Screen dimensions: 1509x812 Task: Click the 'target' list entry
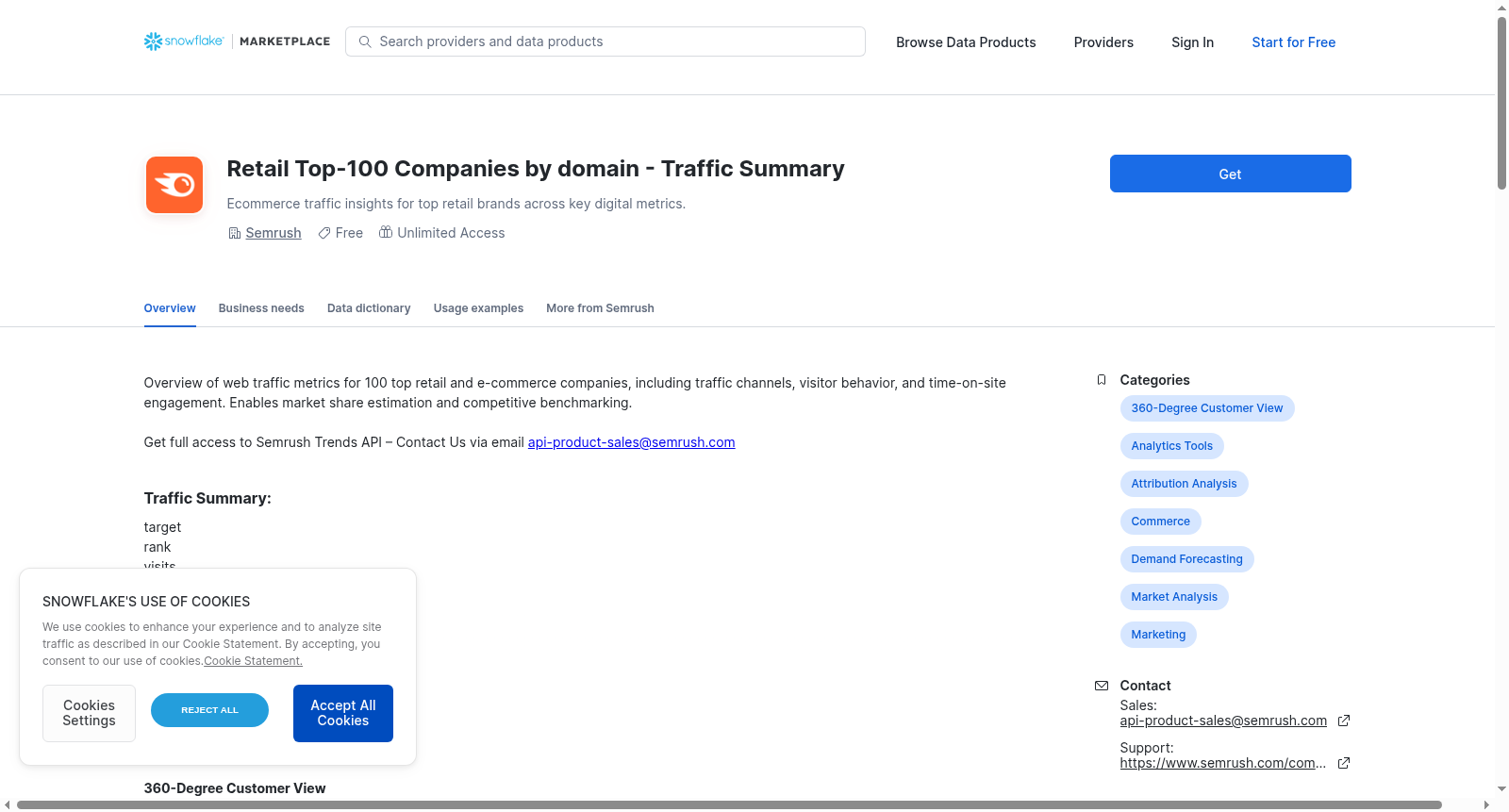pos(162,527)
